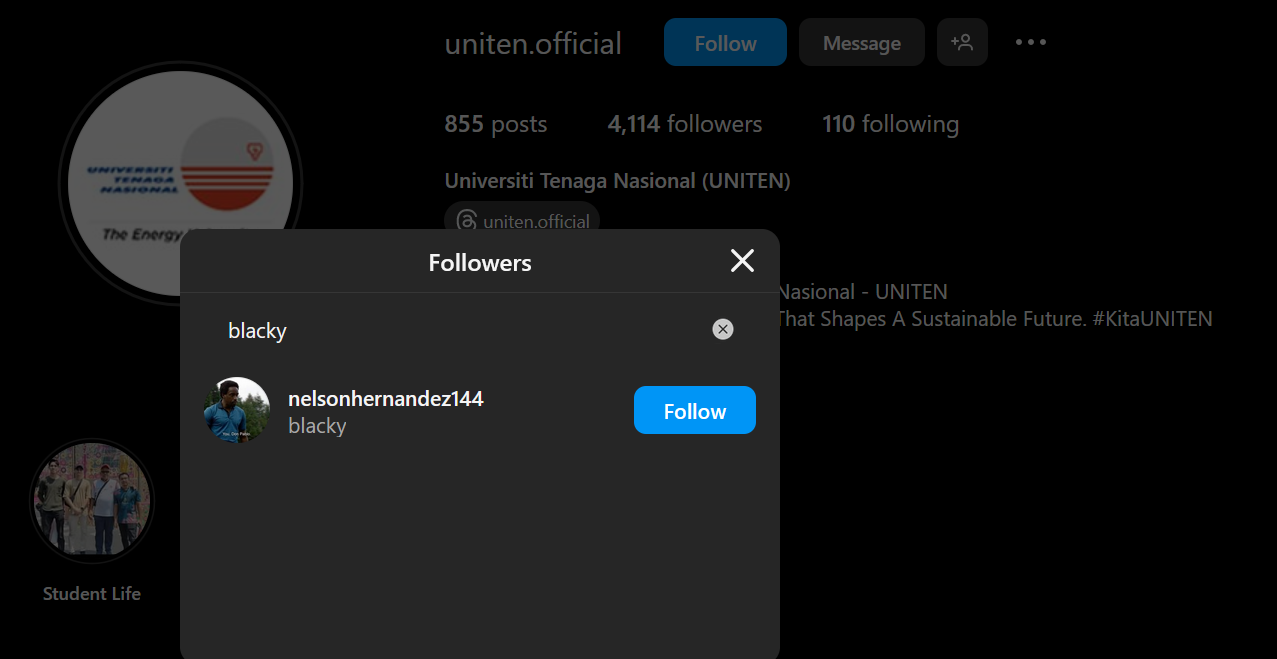
Task: Message the uniten.official account
Action: click(x=861, y=43)
